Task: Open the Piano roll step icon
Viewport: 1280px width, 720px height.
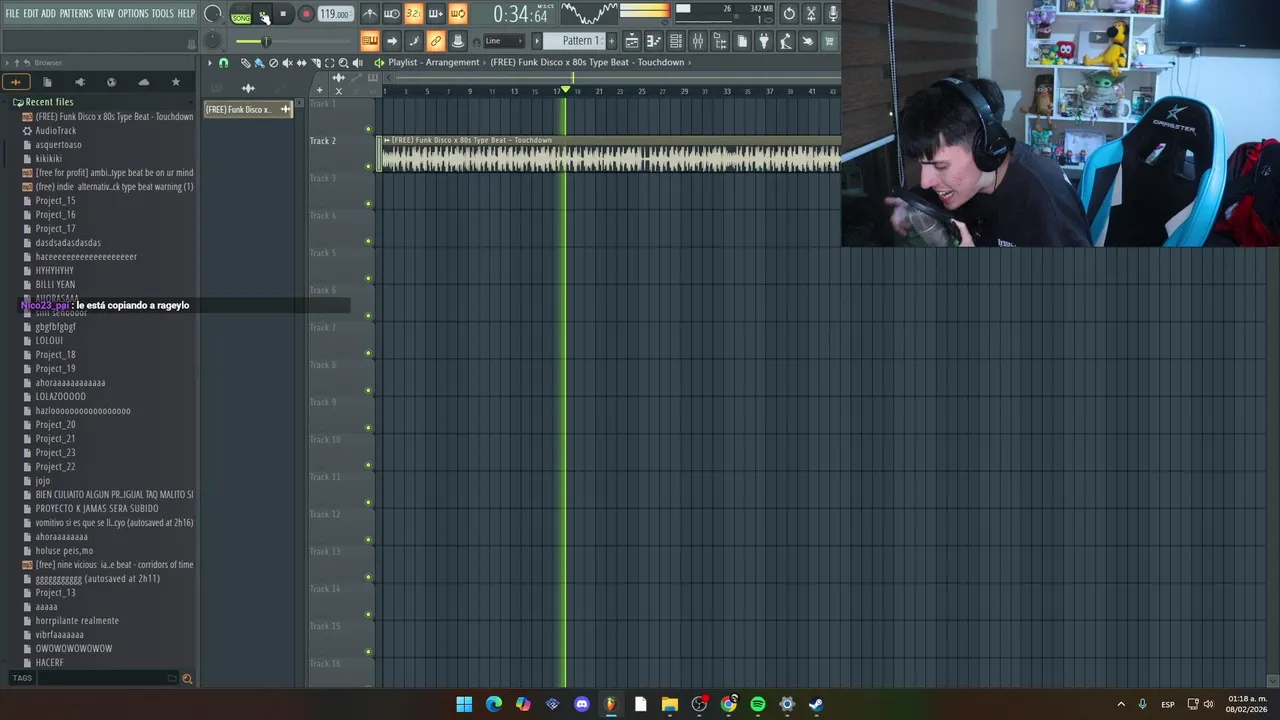Action: 653,41
